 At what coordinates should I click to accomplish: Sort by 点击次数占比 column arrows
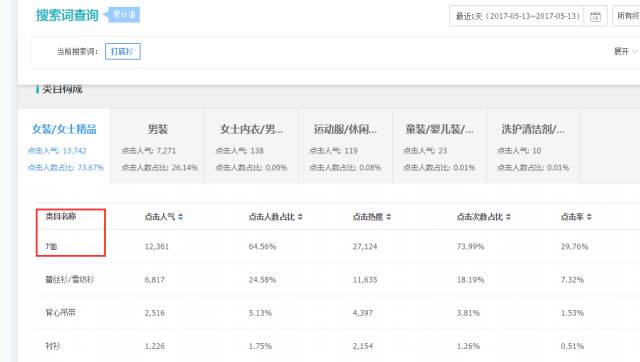tap(508, 217)
